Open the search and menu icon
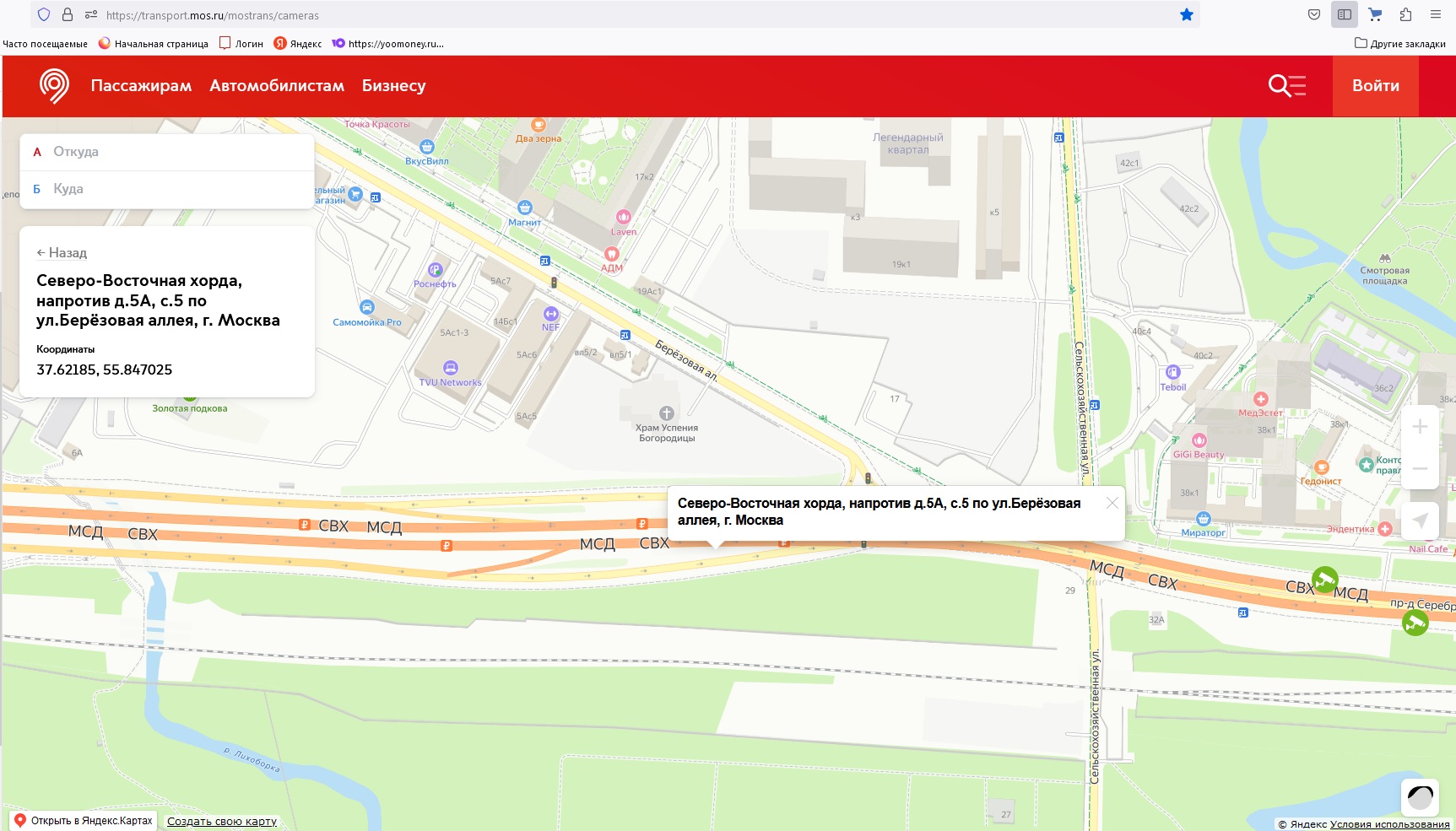The height and width of the screenshot is (831, 1456). 1287,85
